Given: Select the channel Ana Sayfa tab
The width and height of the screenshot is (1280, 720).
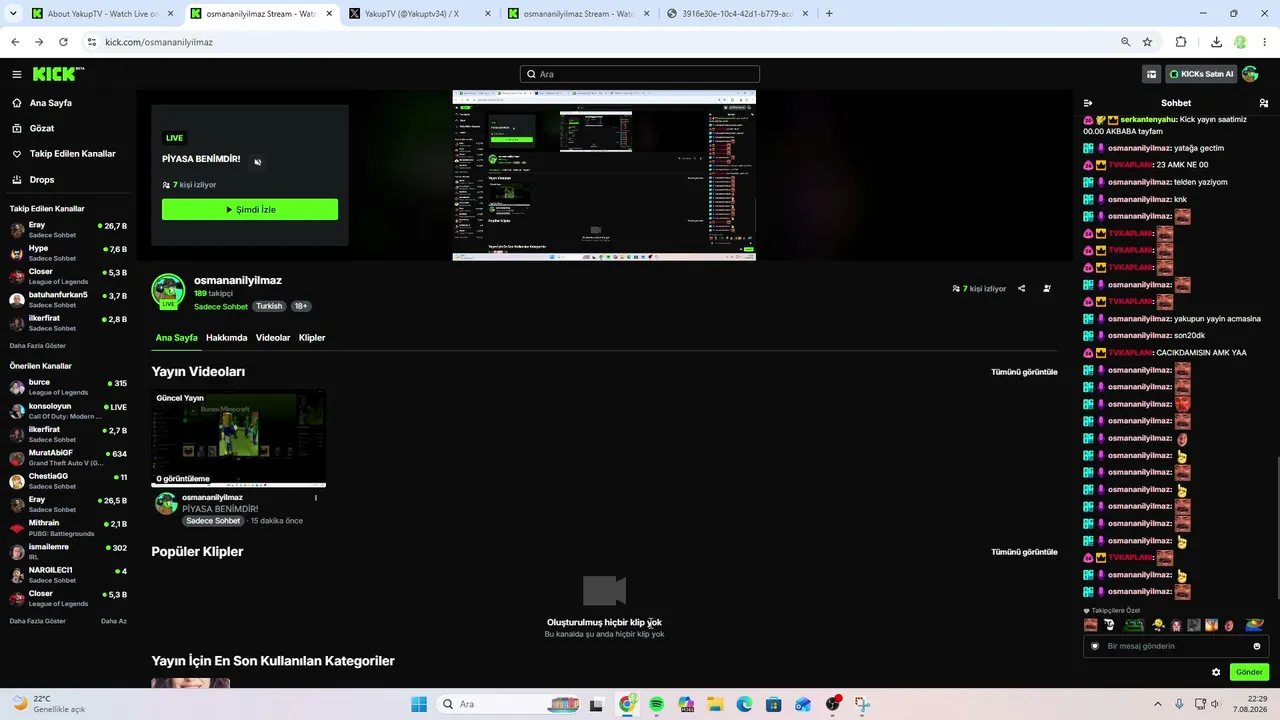Looking at the screenshot, I should [176, 338].
